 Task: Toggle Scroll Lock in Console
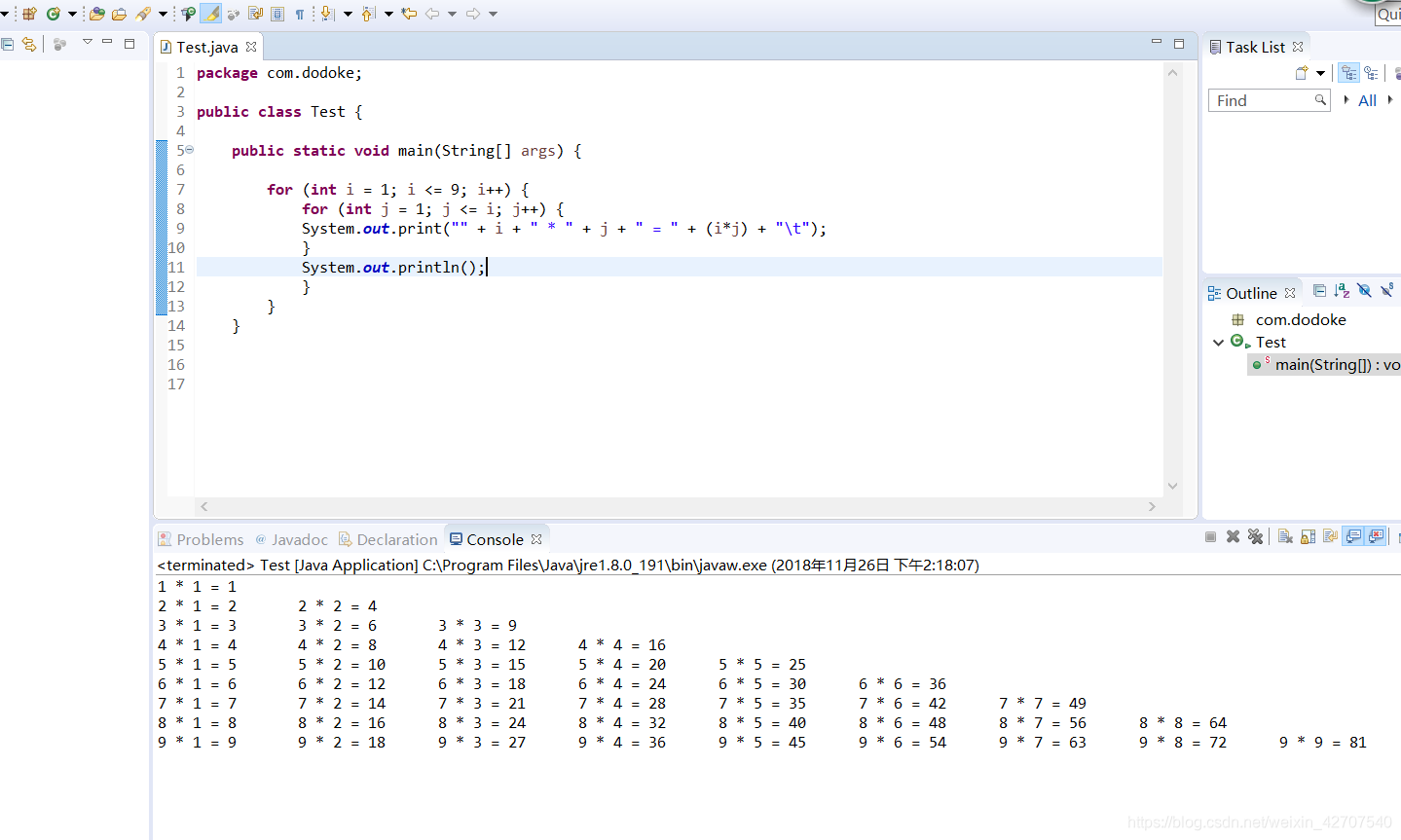coord(1308,536)
